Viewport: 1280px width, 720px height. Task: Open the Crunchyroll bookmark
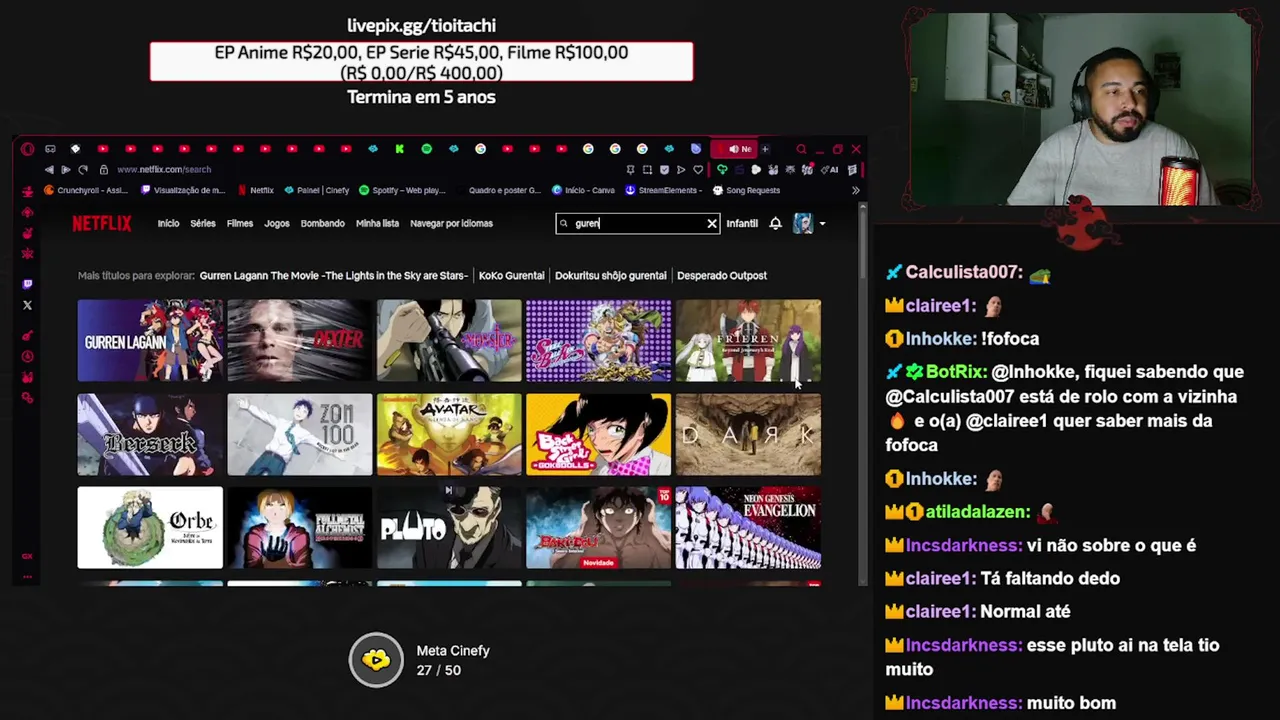pyautogui.click(x=86, y=190)
